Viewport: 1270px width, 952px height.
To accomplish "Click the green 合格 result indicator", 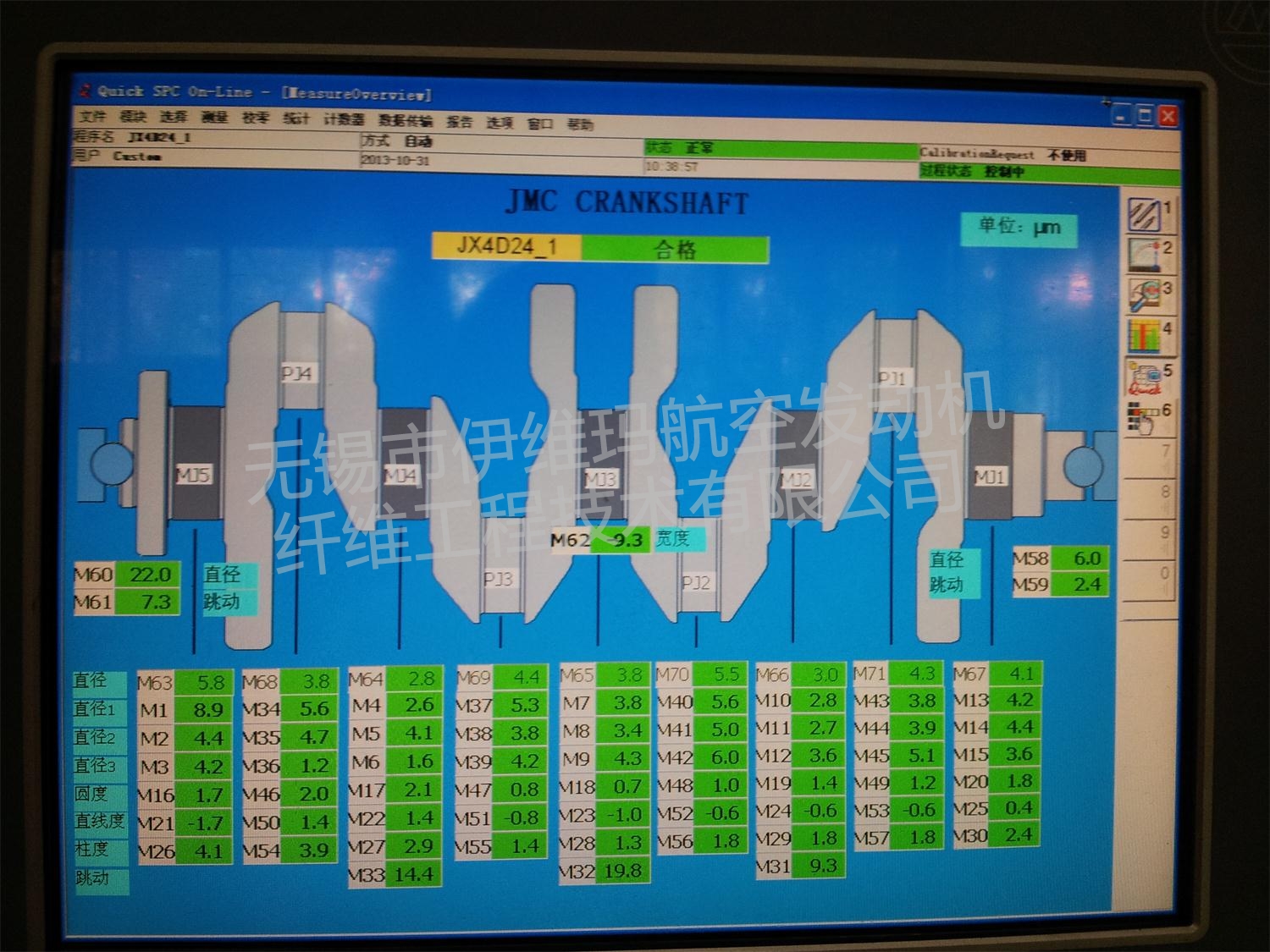I will pos(676,249).
